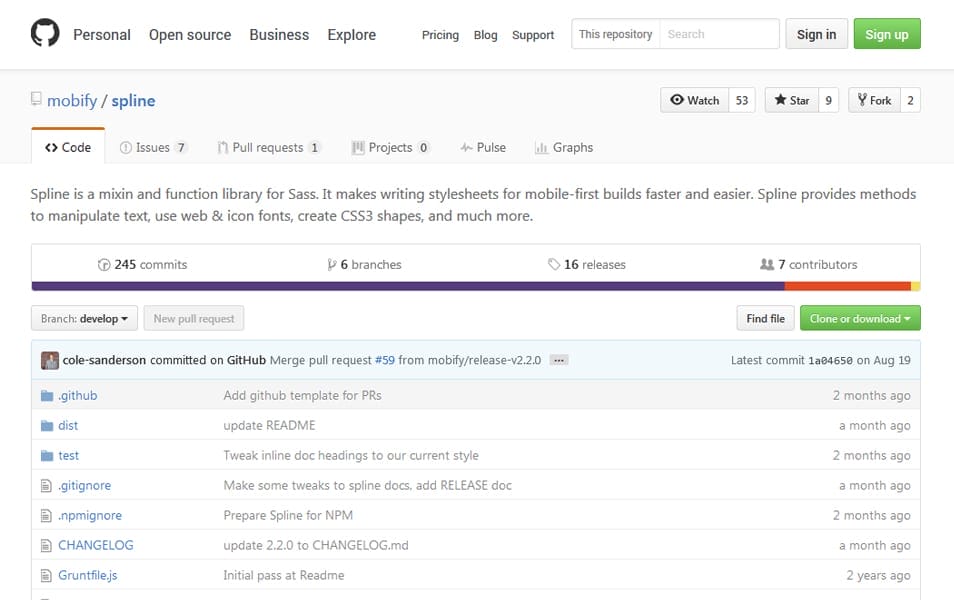Open pull request #59 link
954x600 pixels.
click(x=385, y=360)
